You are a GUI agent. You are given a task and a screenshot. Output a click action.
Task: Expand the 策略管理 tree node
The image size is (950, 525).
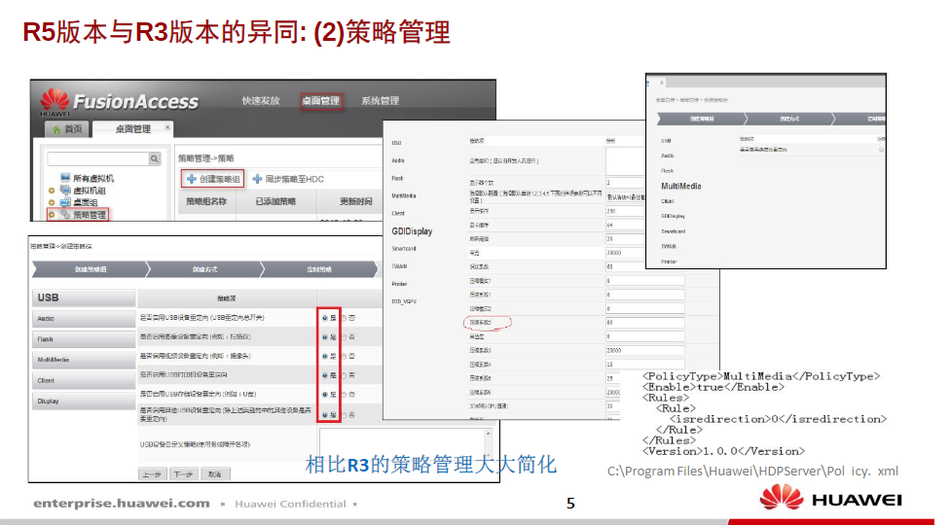coord(52,214)
